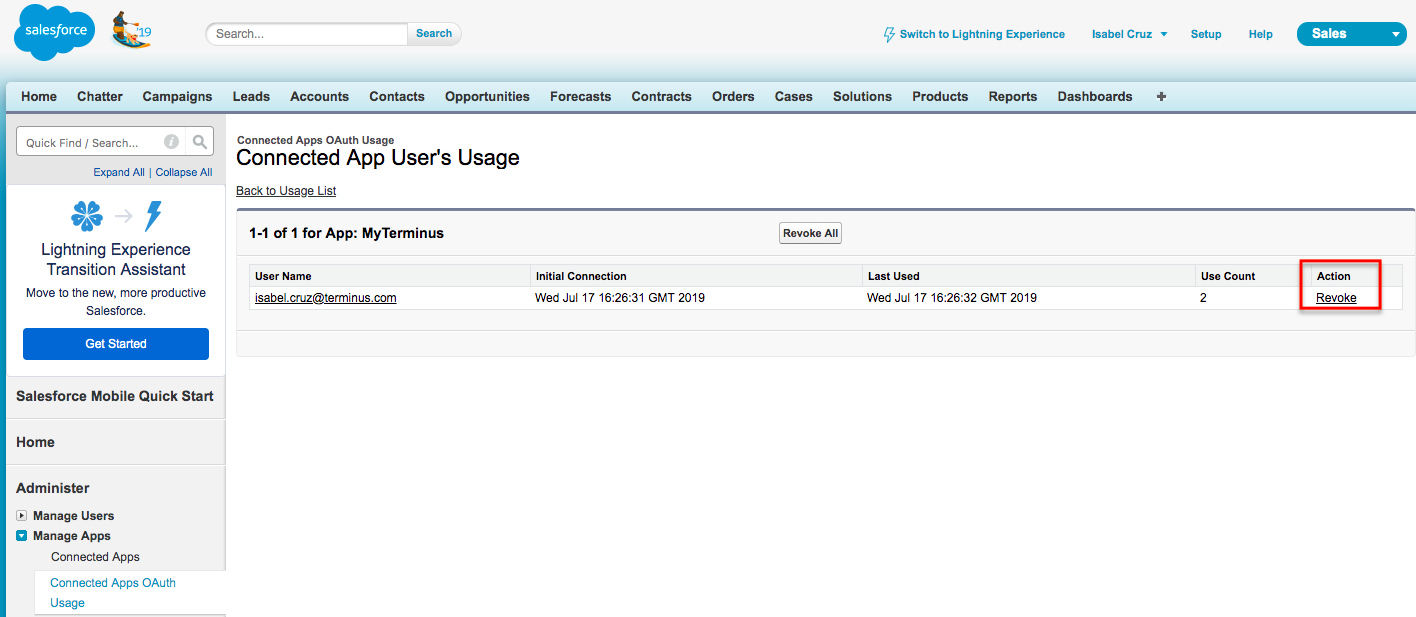This screenshot has width=1416, height=617.
Task: Revoke access for isabel.cruz@terminus.com
Action: coord(1336,298)
